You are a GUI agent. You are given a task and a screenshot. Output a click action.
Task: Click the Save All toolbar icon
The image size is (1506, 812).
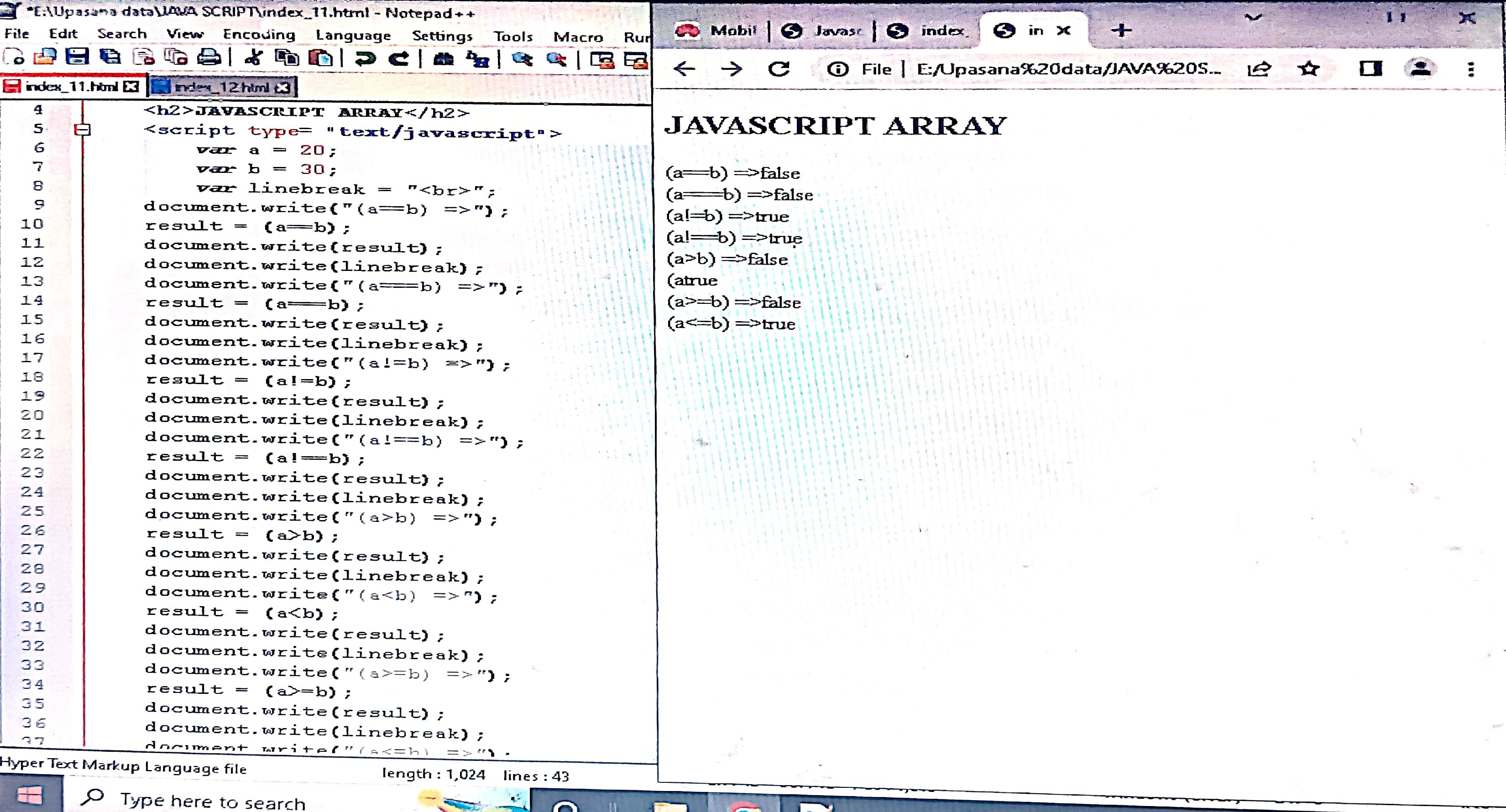(x=110, y=57)
